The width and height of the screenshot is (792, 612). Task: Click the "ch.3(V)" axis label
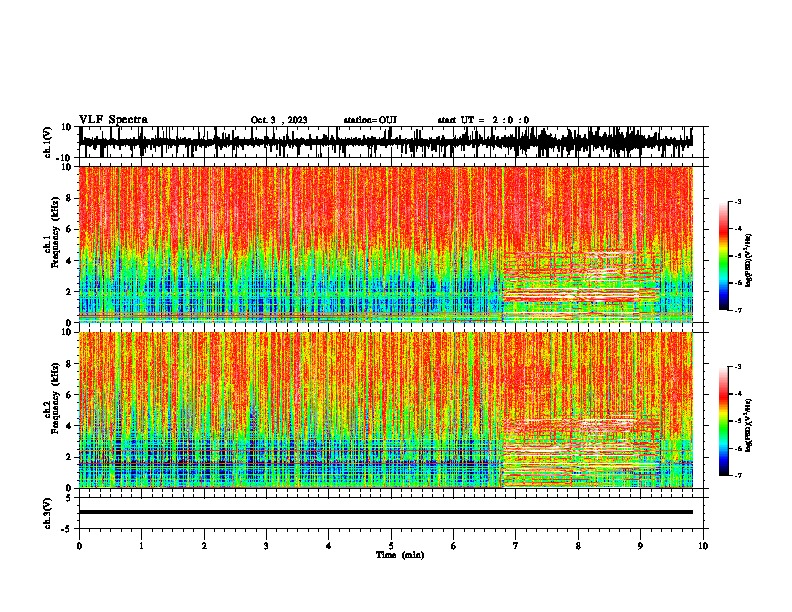[x=48, y=513]
